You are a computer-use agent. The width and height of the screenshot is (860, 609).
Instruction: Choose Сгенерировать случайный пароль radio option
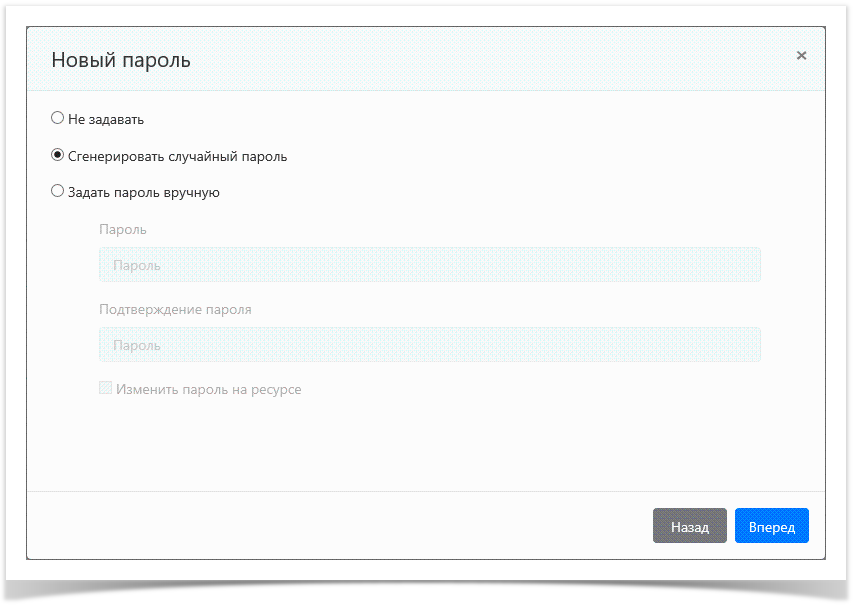click(57, 155)
